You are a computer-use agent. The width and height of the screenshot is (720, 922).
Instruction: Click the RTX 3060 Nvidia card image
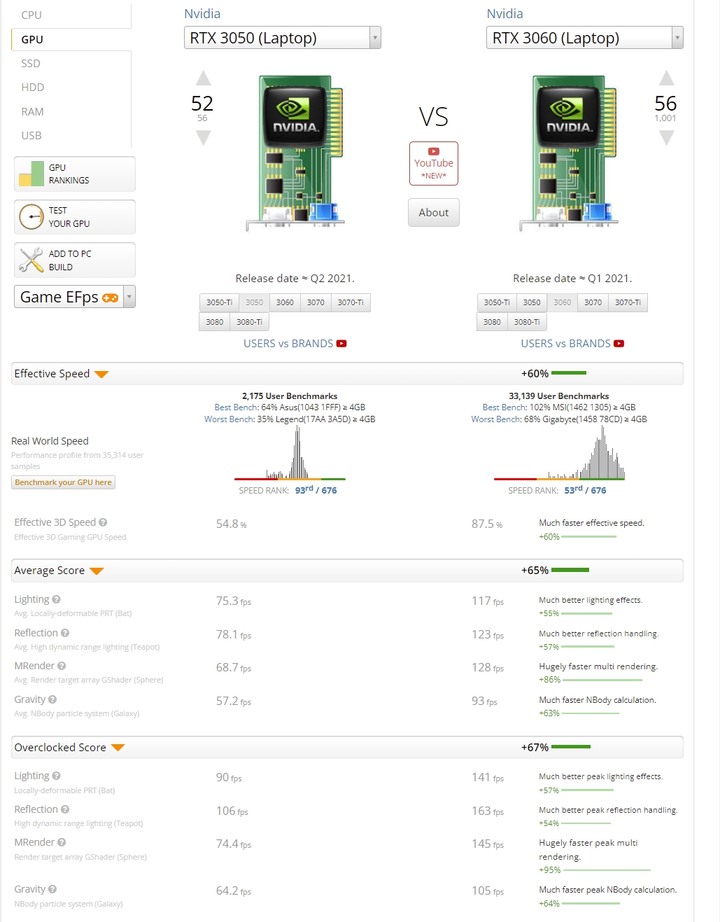click(x=568, y=153)
